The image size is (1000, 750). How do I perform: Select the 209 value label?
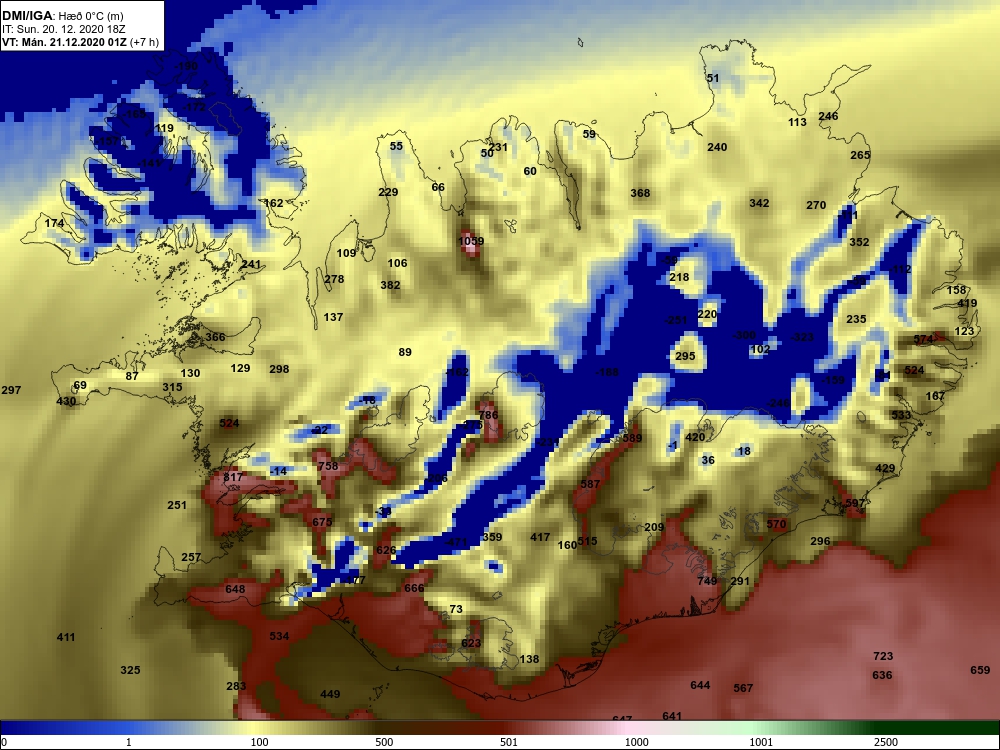click(654, 527)
